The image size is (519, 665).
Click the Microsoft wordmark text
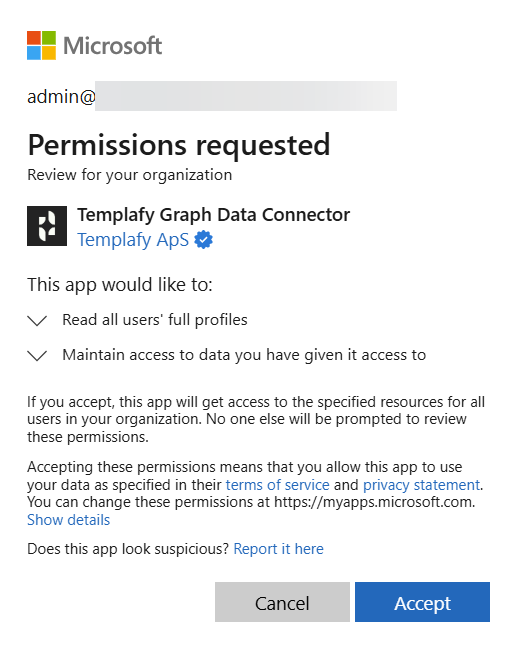coord(113,45)
